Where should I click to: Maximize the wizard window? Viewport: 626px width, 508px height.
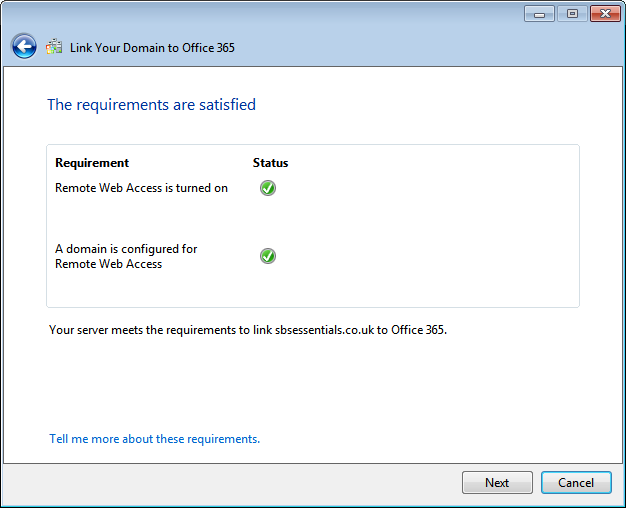[572, 14]
